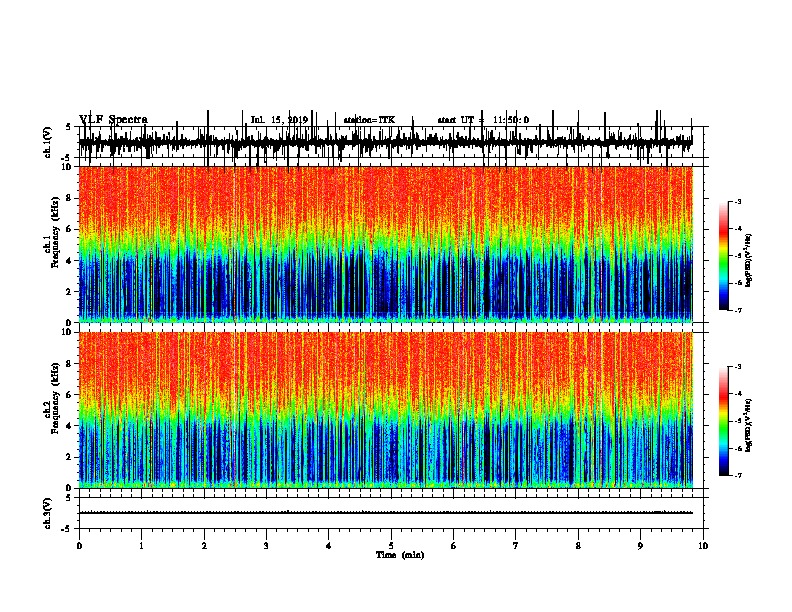This screenshot has width=792, height=612.
Task: Click the "5" tick on ch.1(V) axis
Action: point(69,128)
